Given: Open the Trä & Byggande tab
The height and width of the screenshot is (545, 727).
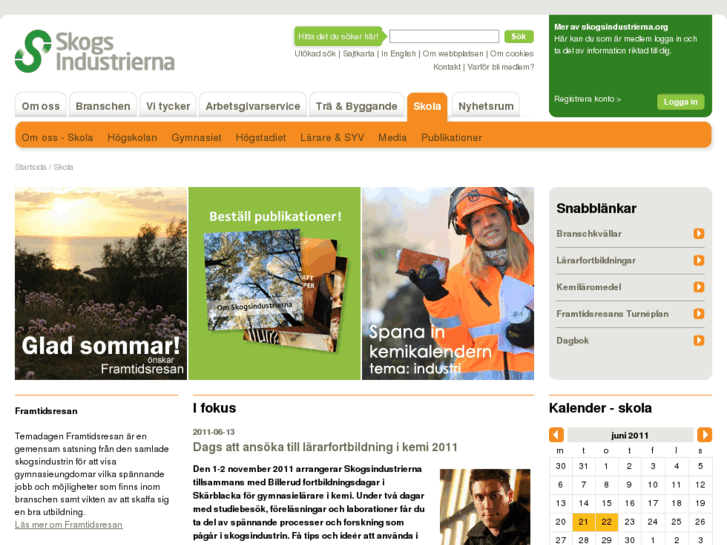Looking at the screenshot, I should (357, 106).
